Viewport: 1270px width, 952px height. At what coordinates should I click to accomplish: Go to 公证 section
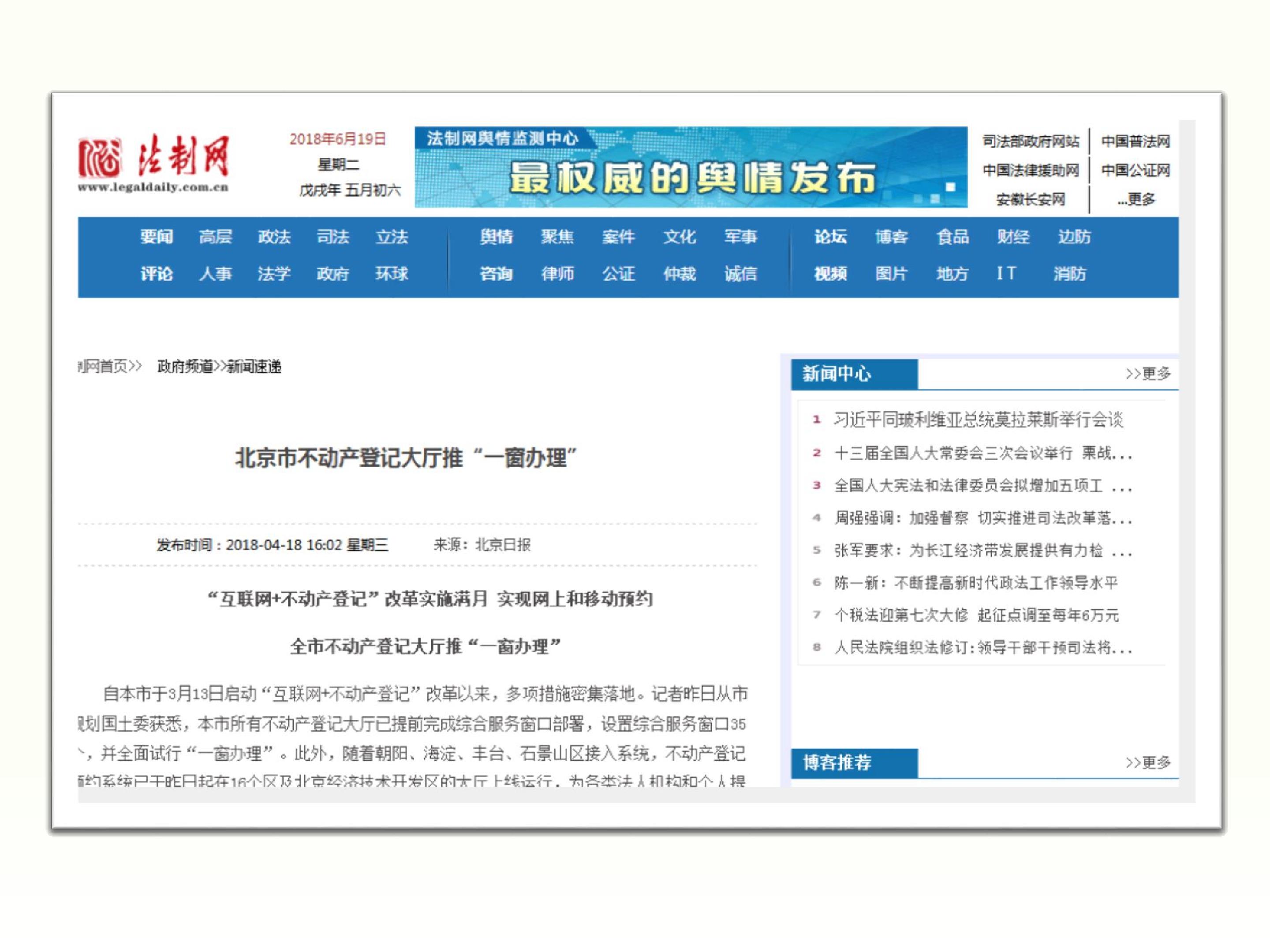point(618,274)
